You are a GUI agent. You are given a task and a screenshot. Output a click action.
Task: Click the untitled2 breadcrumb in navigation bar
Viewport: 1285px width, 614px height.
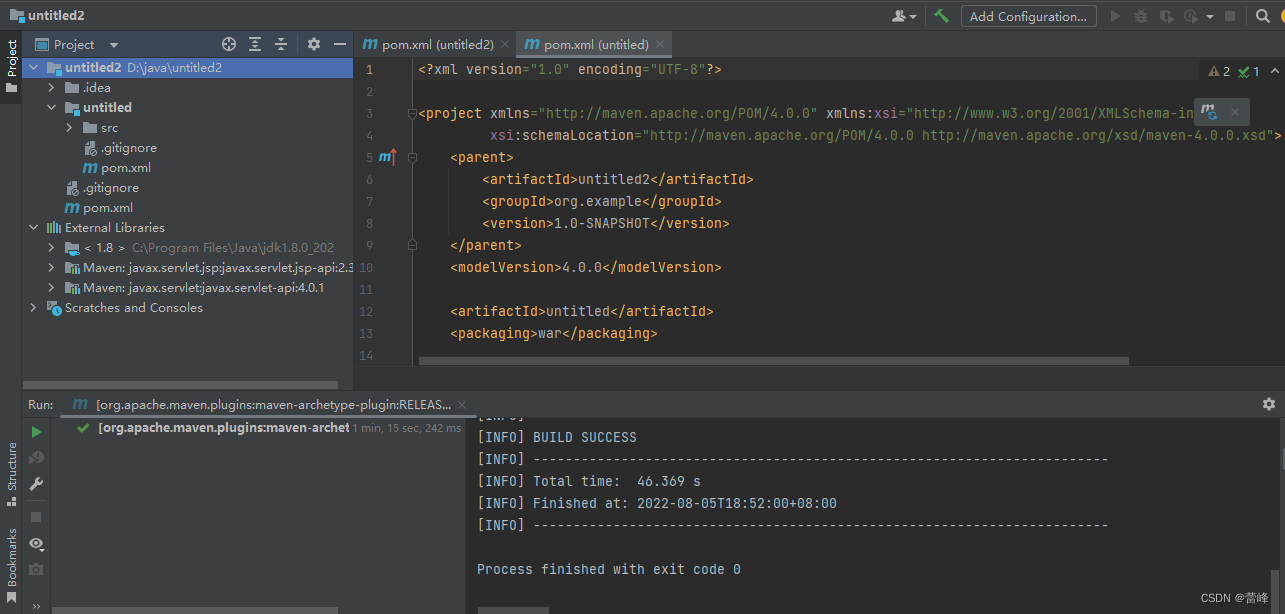(x=47, y=16)
